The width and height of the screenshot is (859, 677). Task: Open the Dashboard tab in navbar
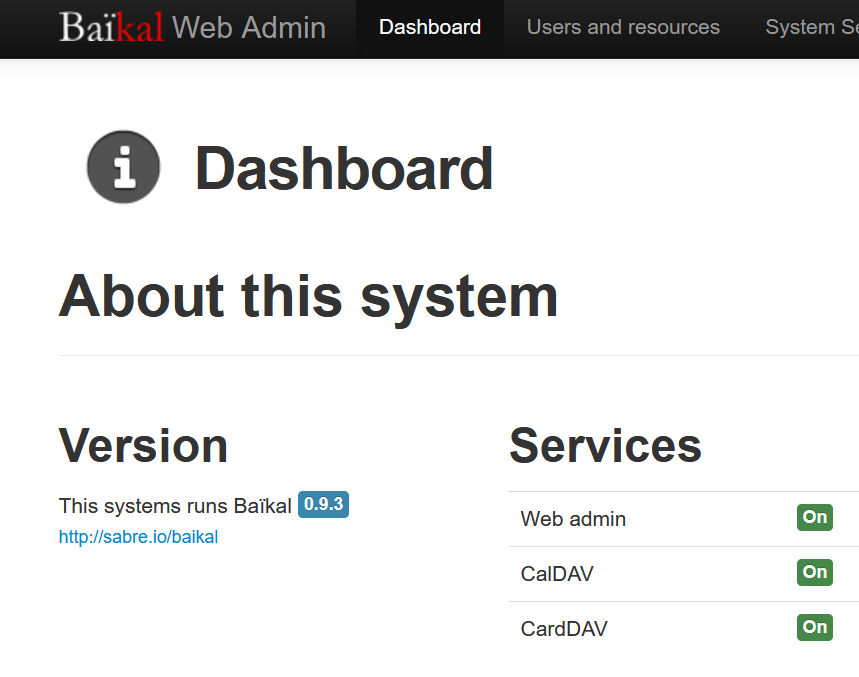coord(430,28)
